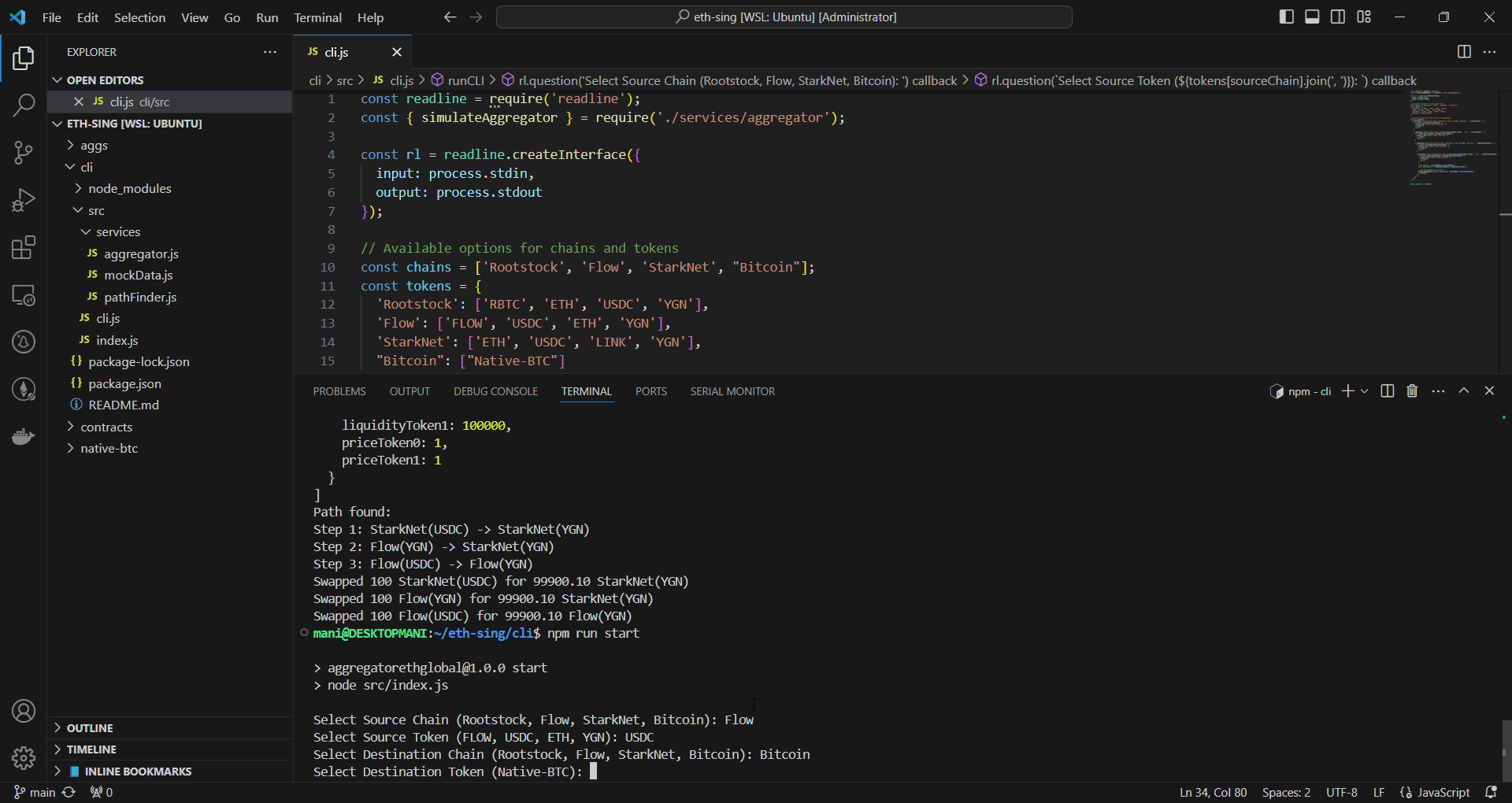Image resolution: width=1512 pixels, height=803 pixels.
Task: Toggle Primary Side Bar visibility
Action: 1287,17
